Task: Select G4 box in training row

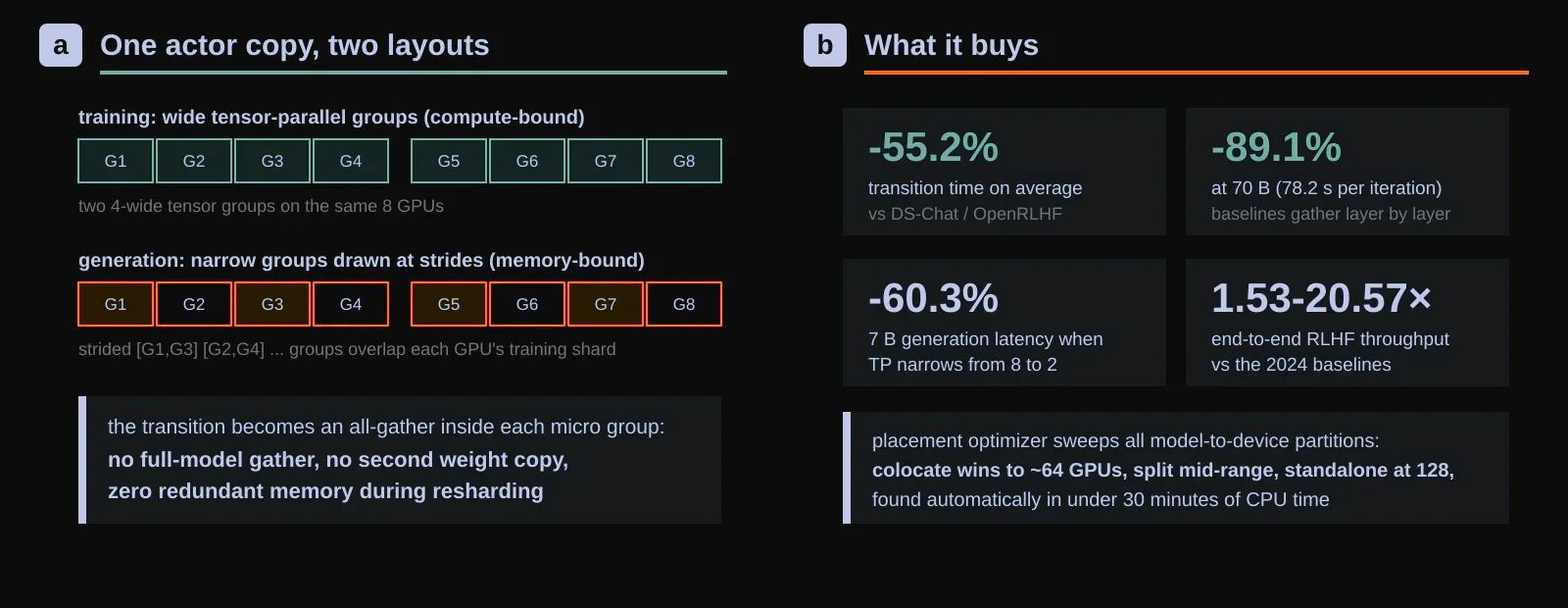Action: coord(351,161)
